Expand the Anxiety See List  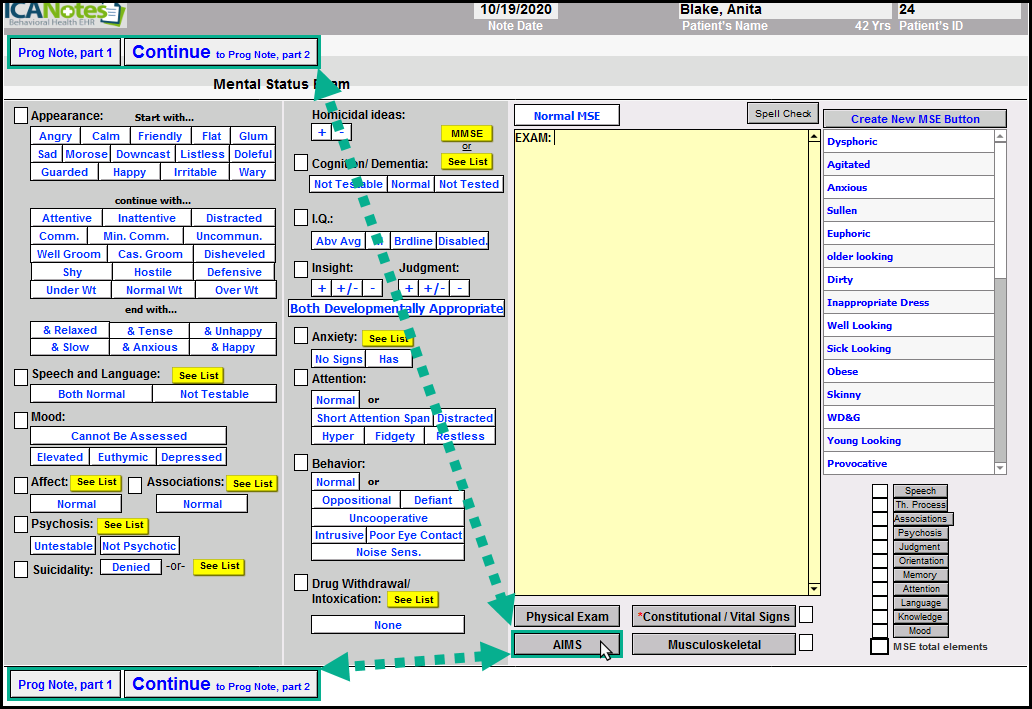(387, 339)
